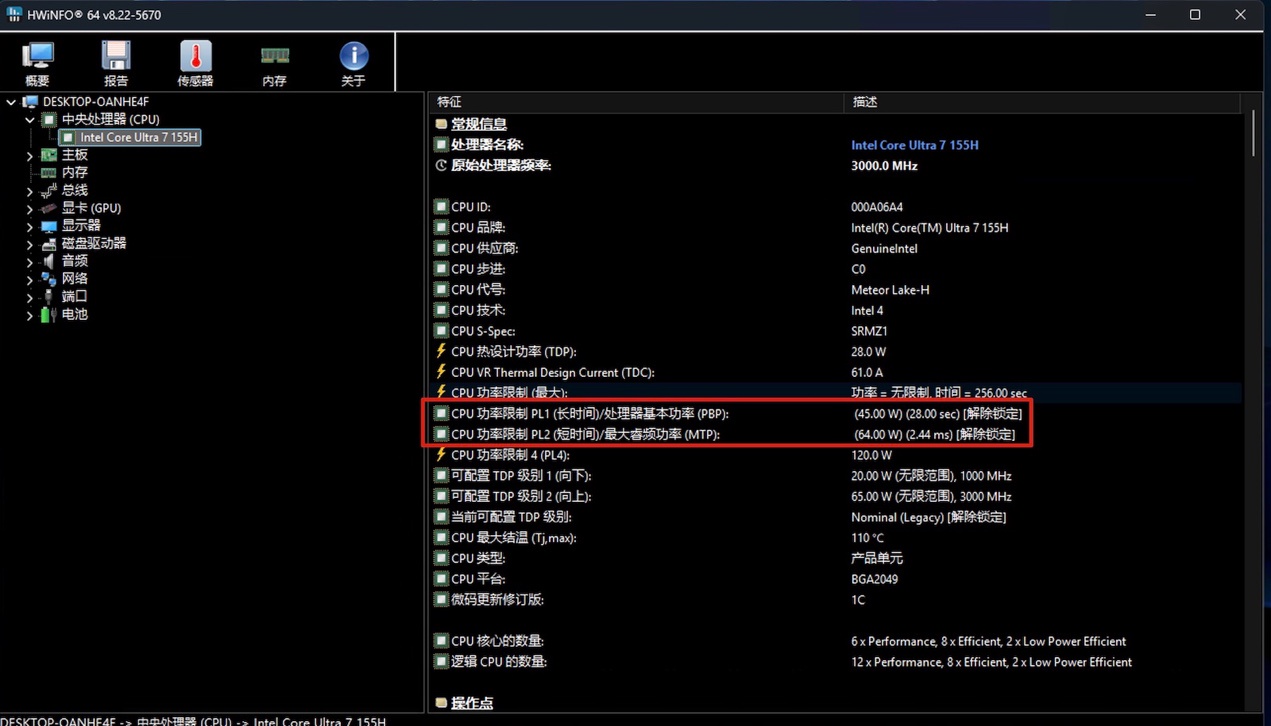The image size is (1271, 726).
Task: Click the chip icon beside CPU ID
Action: [441, 207]
